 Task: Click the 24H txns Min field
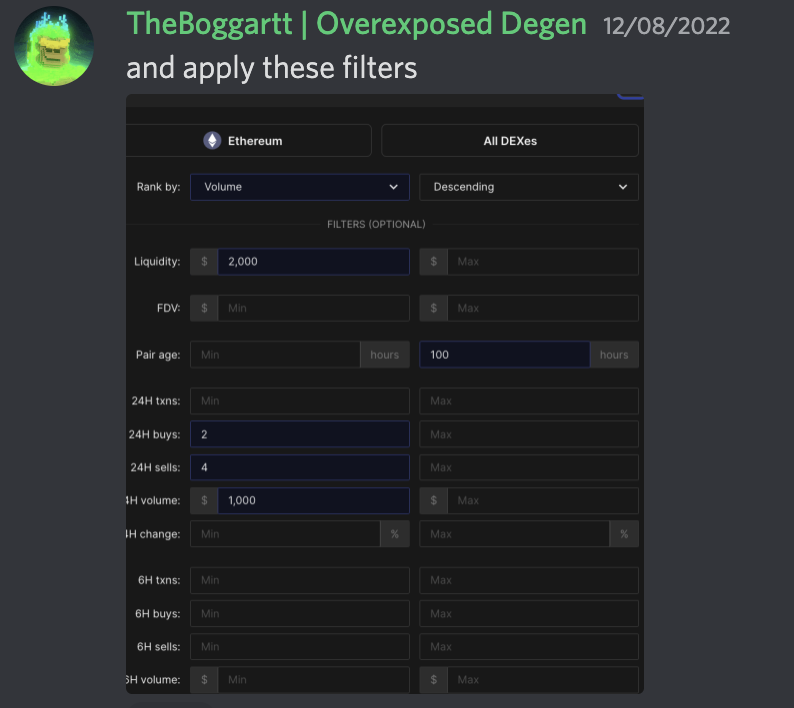(300, 401)
